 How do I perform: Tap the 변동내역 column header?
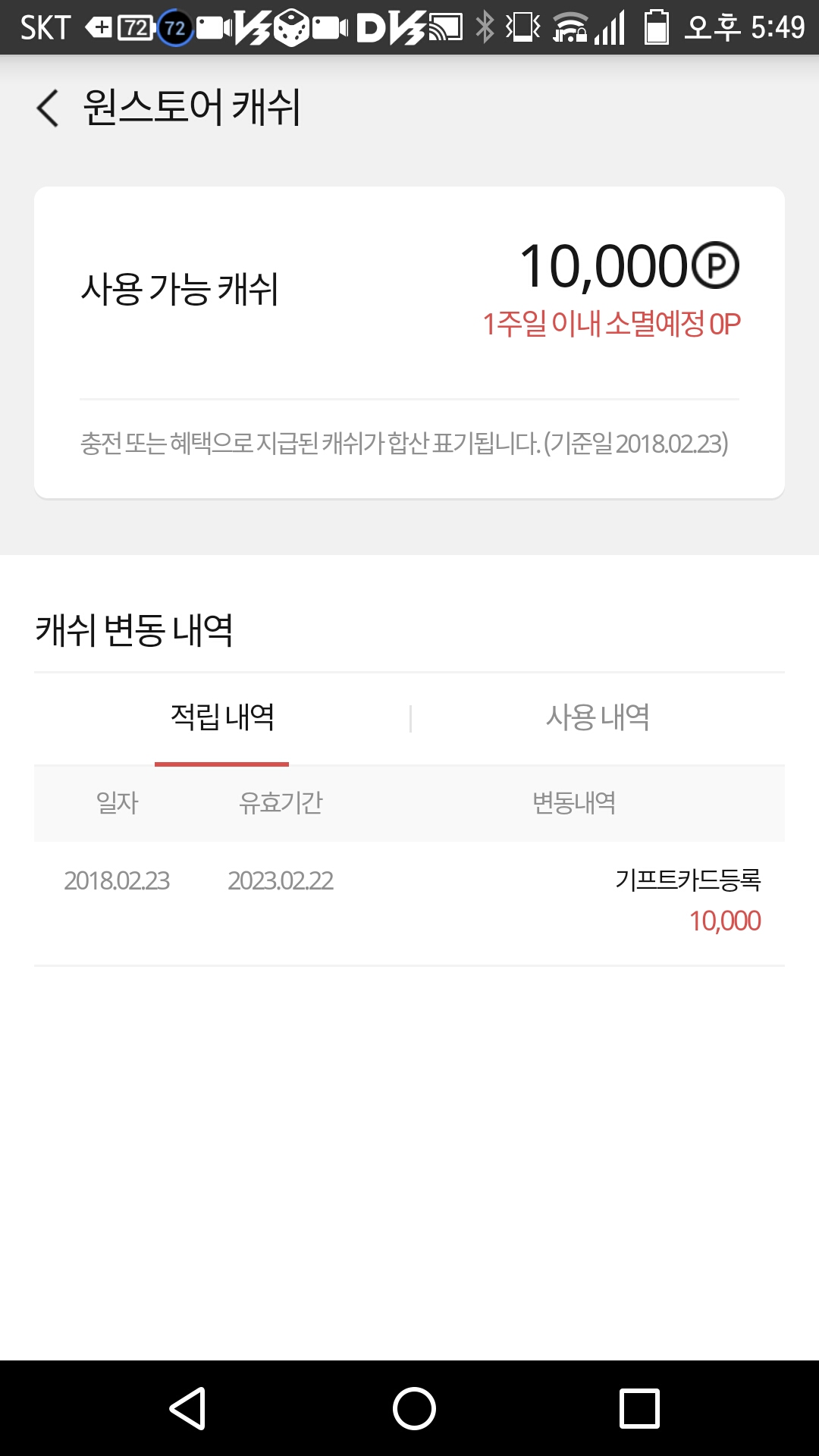pyautogui.click(x=574, y=802)
